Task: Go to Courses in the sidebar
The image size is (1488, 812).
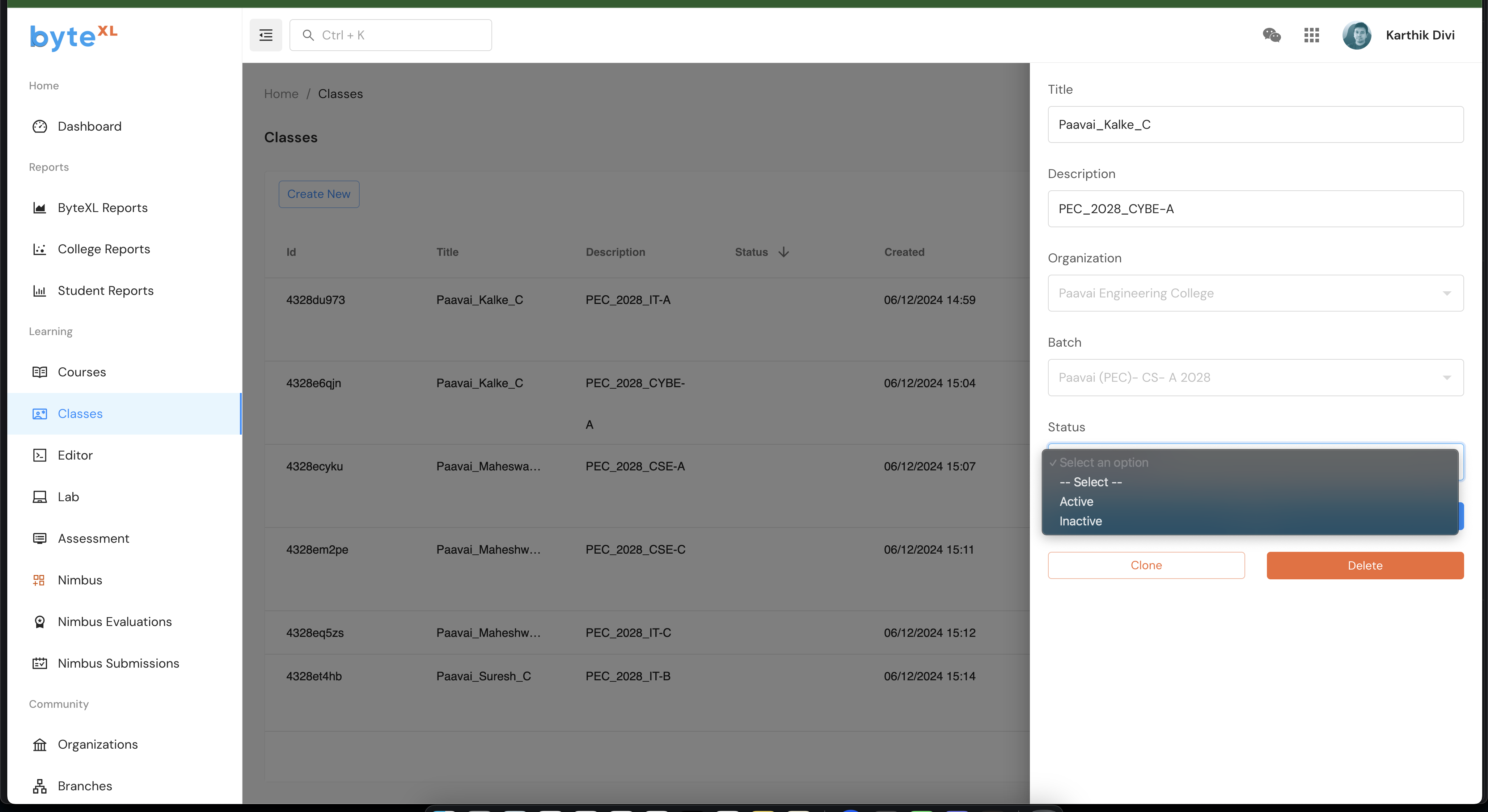Action: coord(81,372)
